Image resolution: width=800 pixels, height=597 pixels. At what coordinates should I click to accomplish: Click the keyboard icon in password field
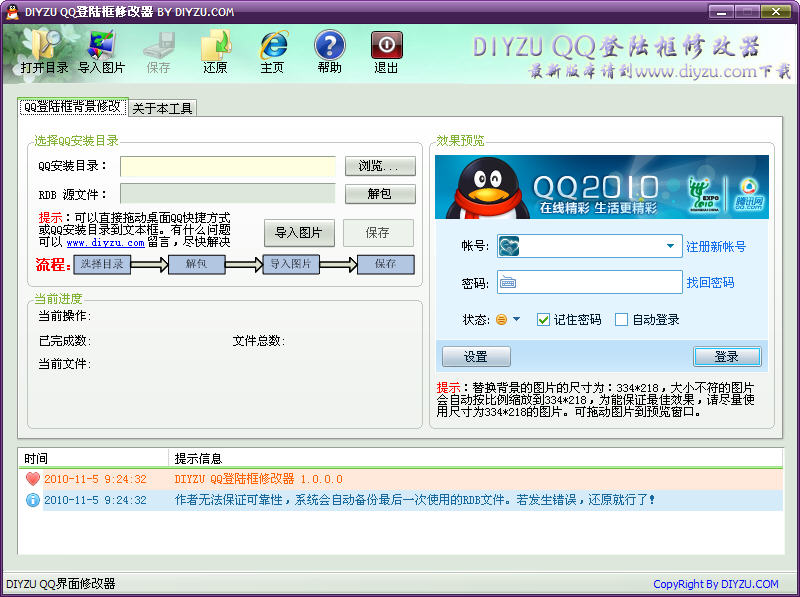tap(508, 283)
